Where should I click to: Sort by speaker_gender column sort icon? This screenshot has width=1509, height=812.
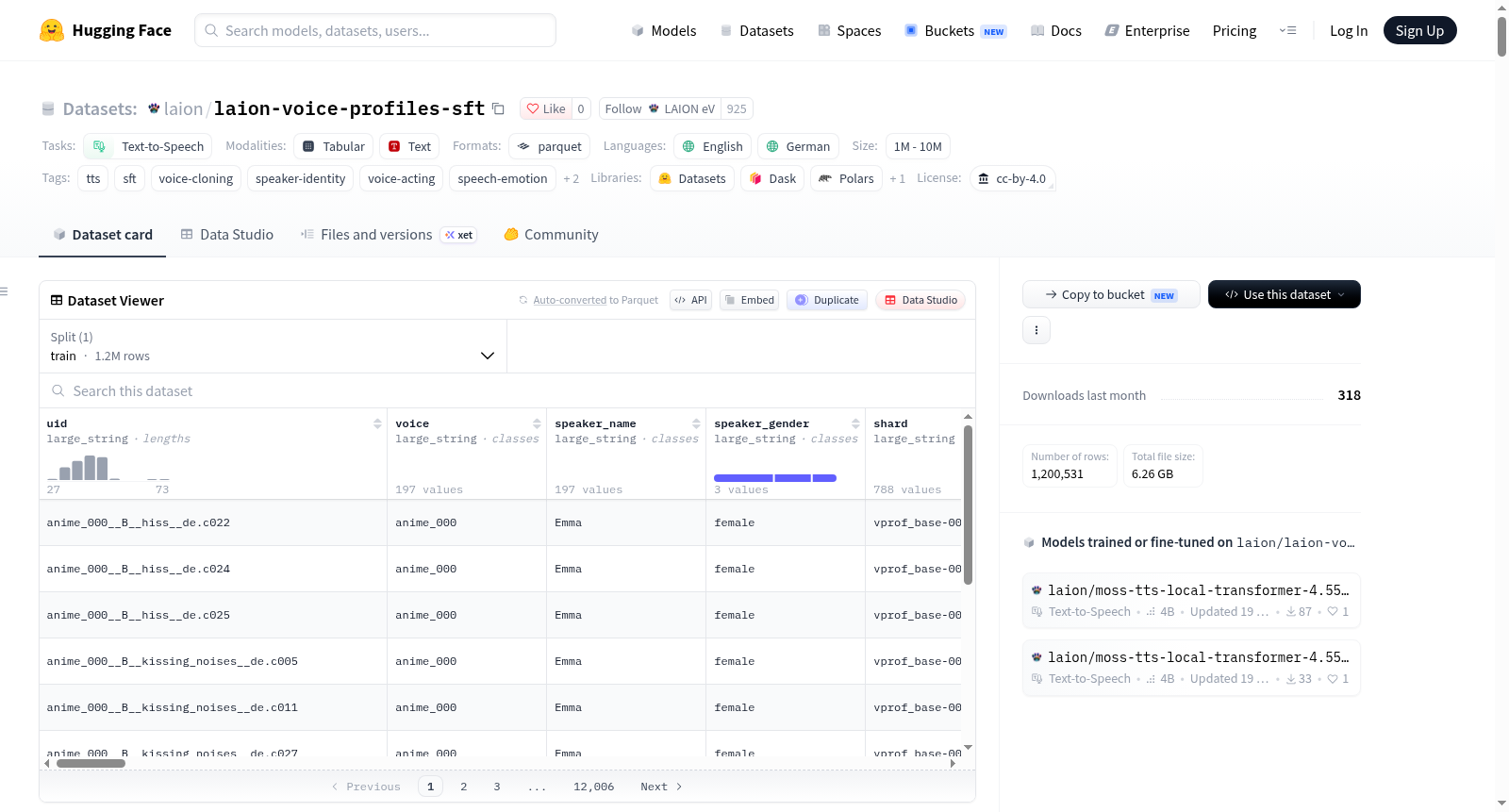click(x=855, y=423)
